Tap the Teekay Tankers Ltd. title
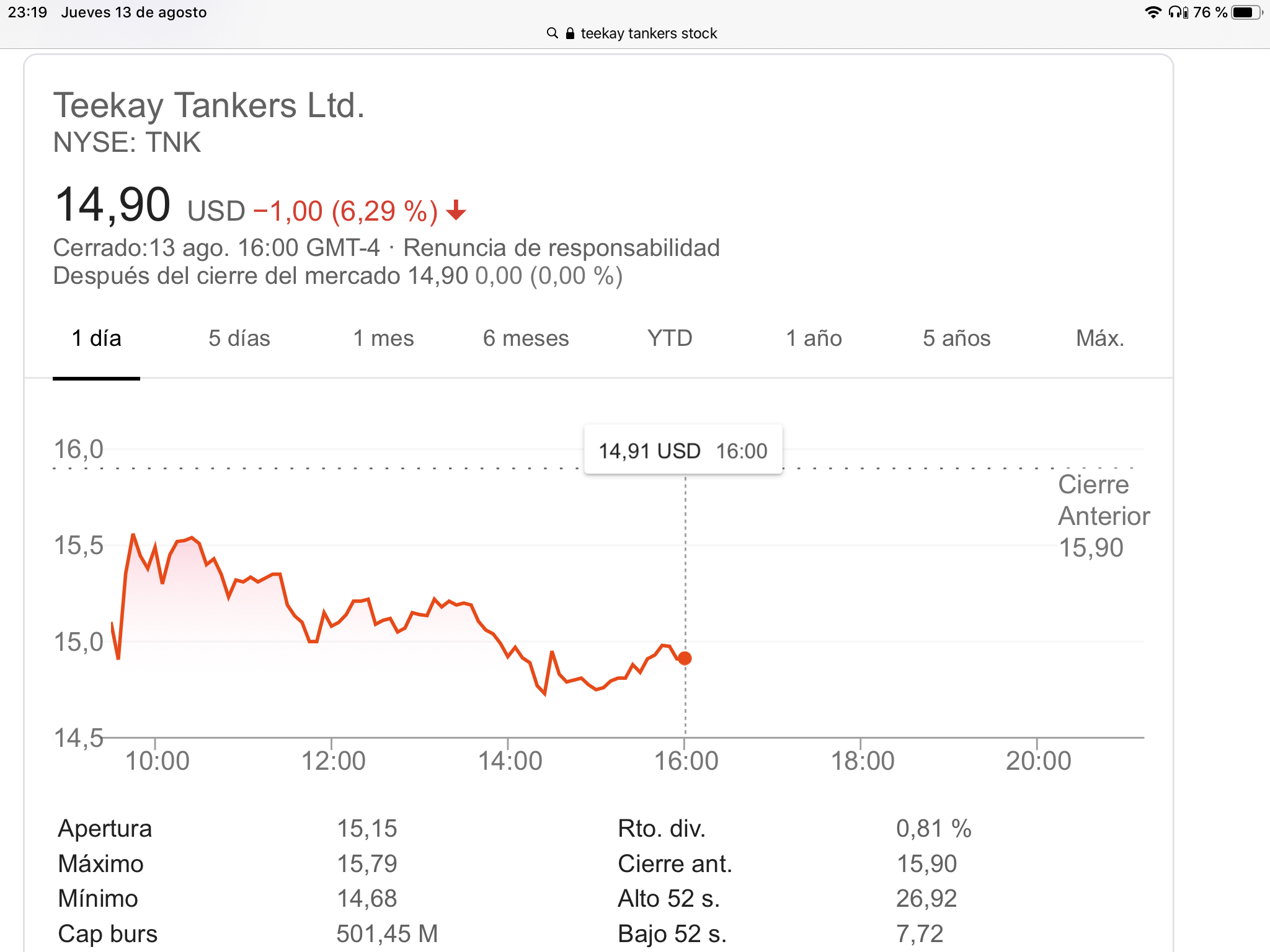1270x952 pixels. pos(209,105)
